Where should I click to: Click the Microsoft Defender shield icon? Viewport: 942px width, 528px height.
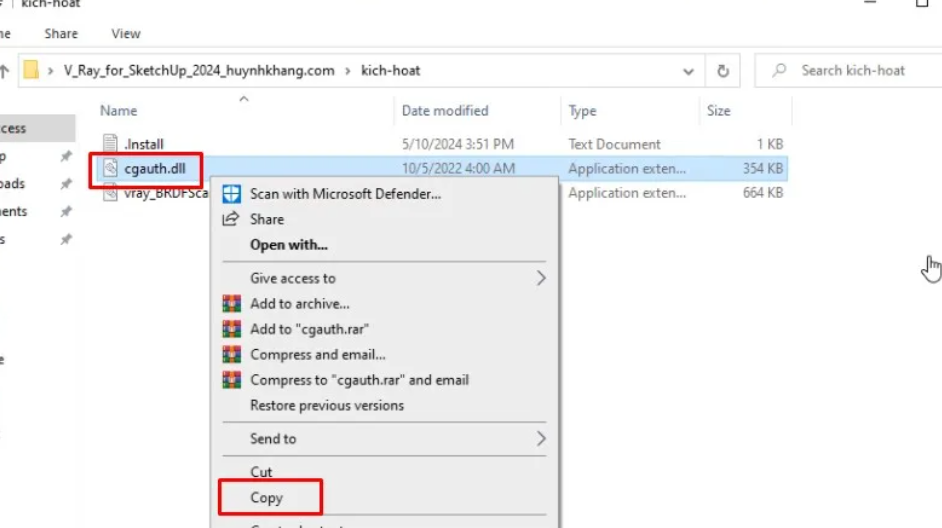click(232, 193)
